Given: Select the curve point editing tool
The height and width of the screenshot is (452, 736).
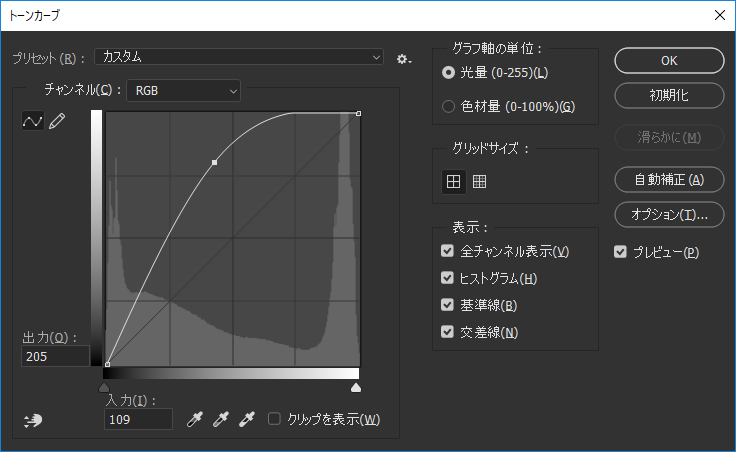Looking at the screenshot, I should 33,121.
